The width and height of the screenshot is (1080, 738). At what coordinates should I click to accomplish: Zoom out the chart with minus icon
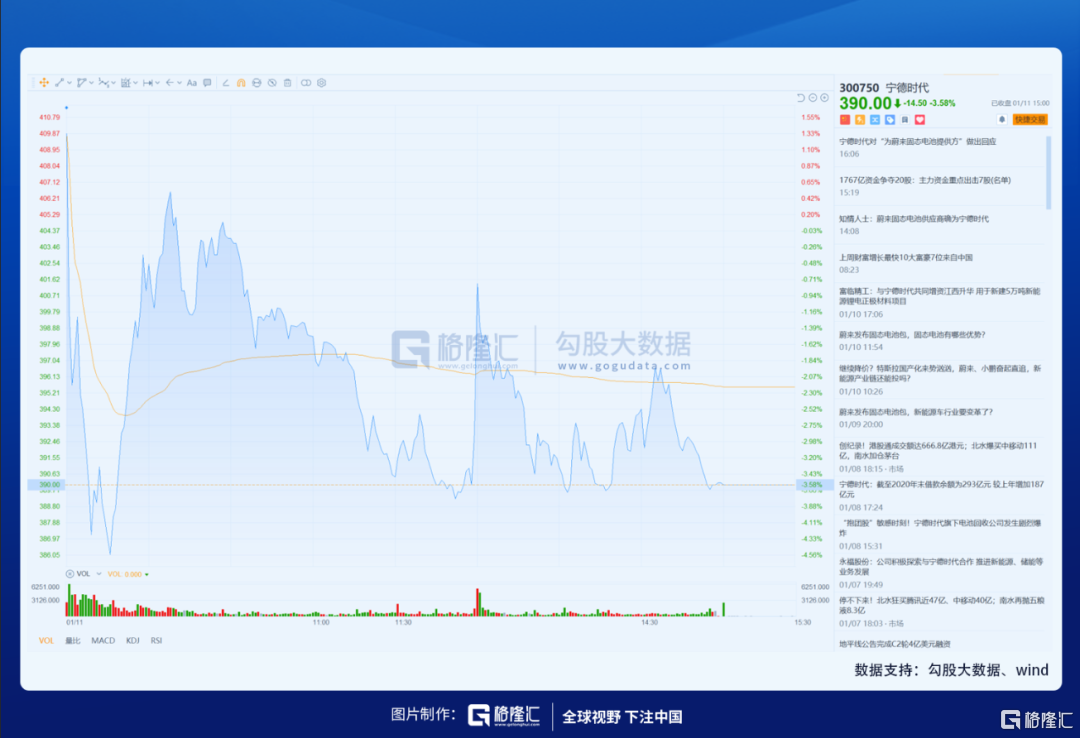point(813,98)
